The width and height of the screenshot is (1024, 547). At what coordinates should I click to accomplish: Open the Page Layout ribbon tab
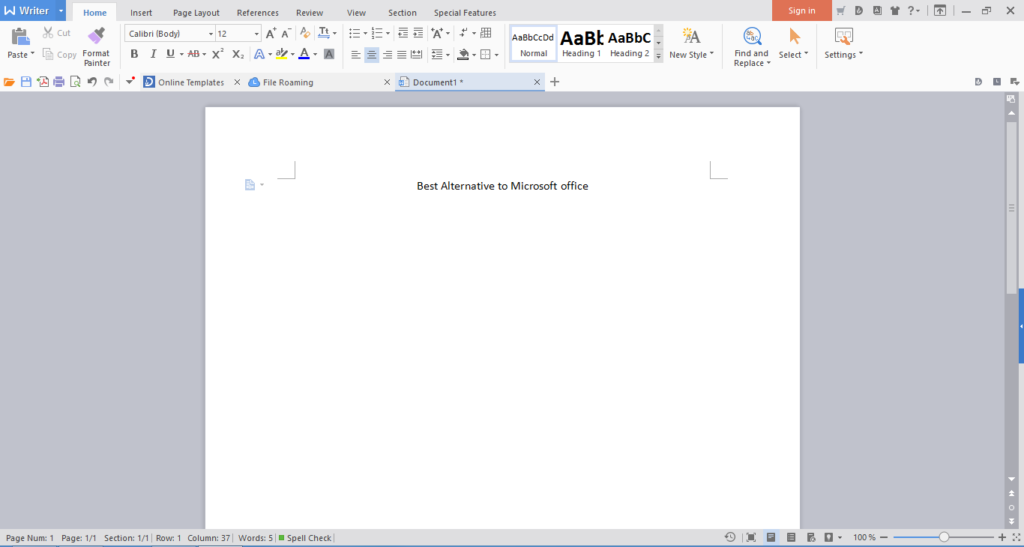pyautogui.click(x=196, y=12)
